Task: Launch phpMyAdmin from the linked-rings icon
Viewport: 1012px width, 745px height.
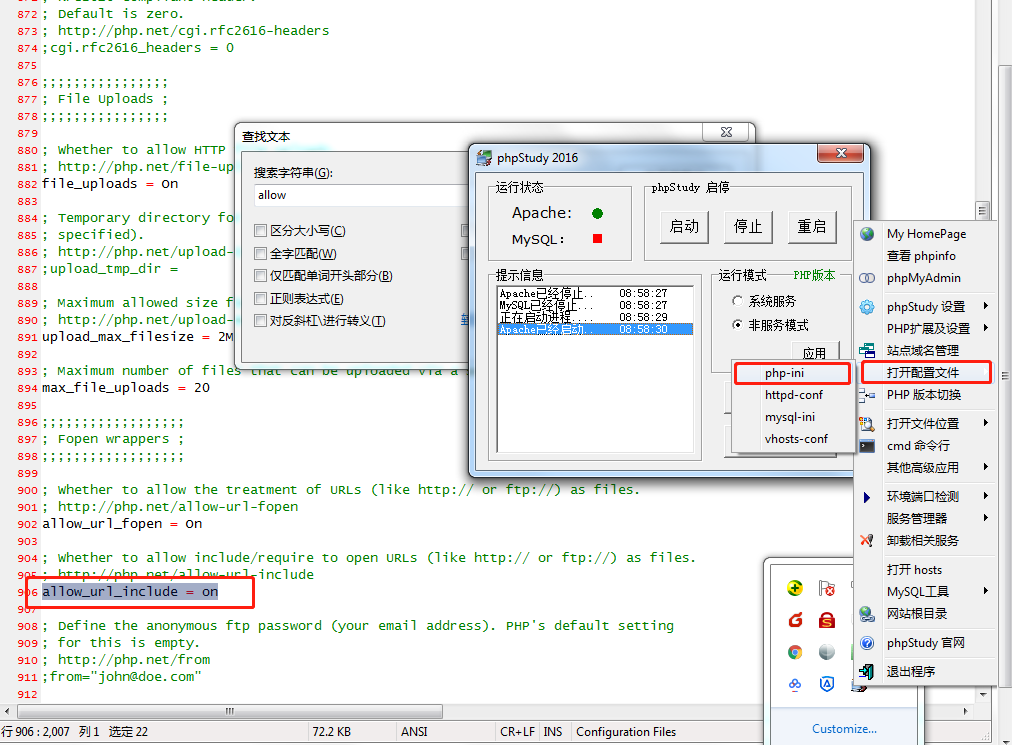Action: coord(867,278)
